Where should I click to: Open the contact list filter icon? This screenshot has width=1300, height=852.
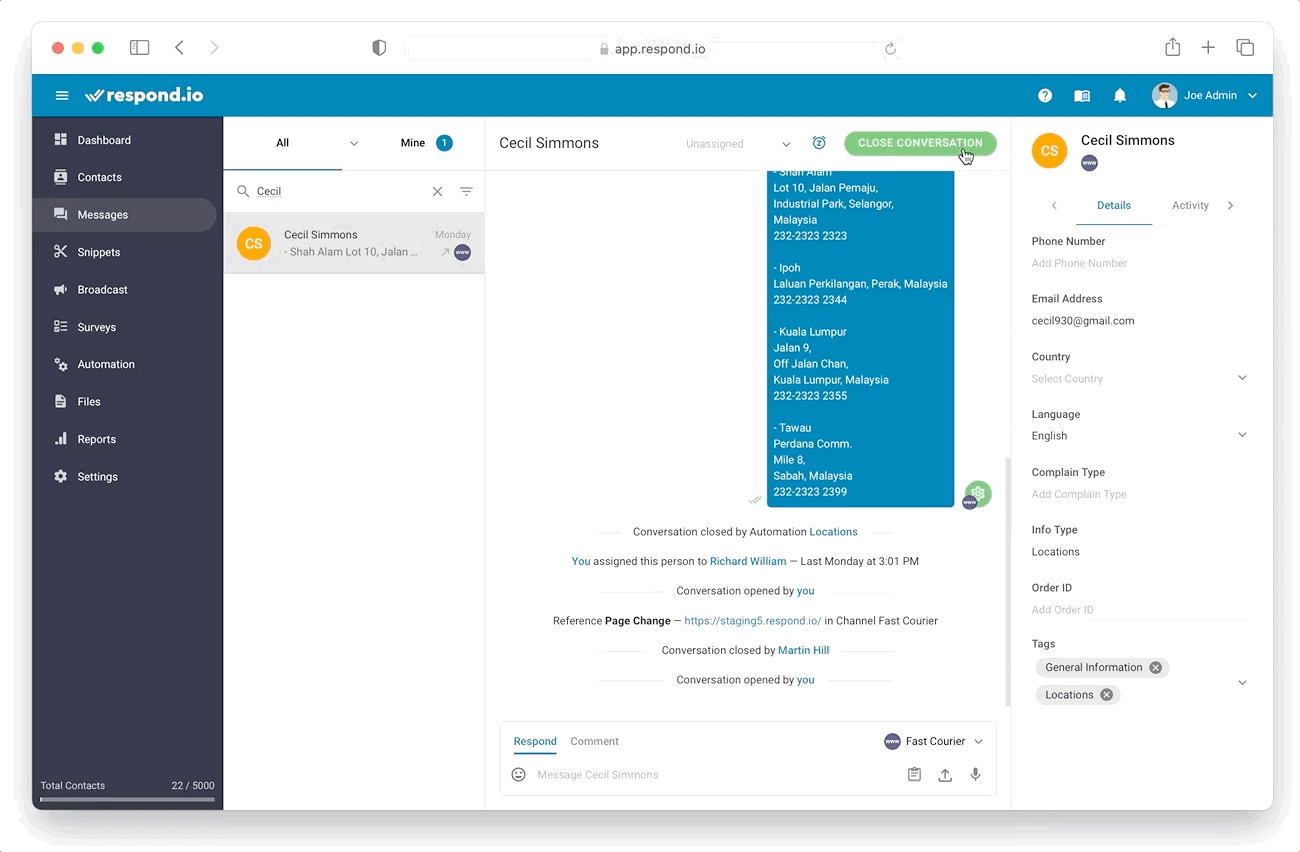466,192
